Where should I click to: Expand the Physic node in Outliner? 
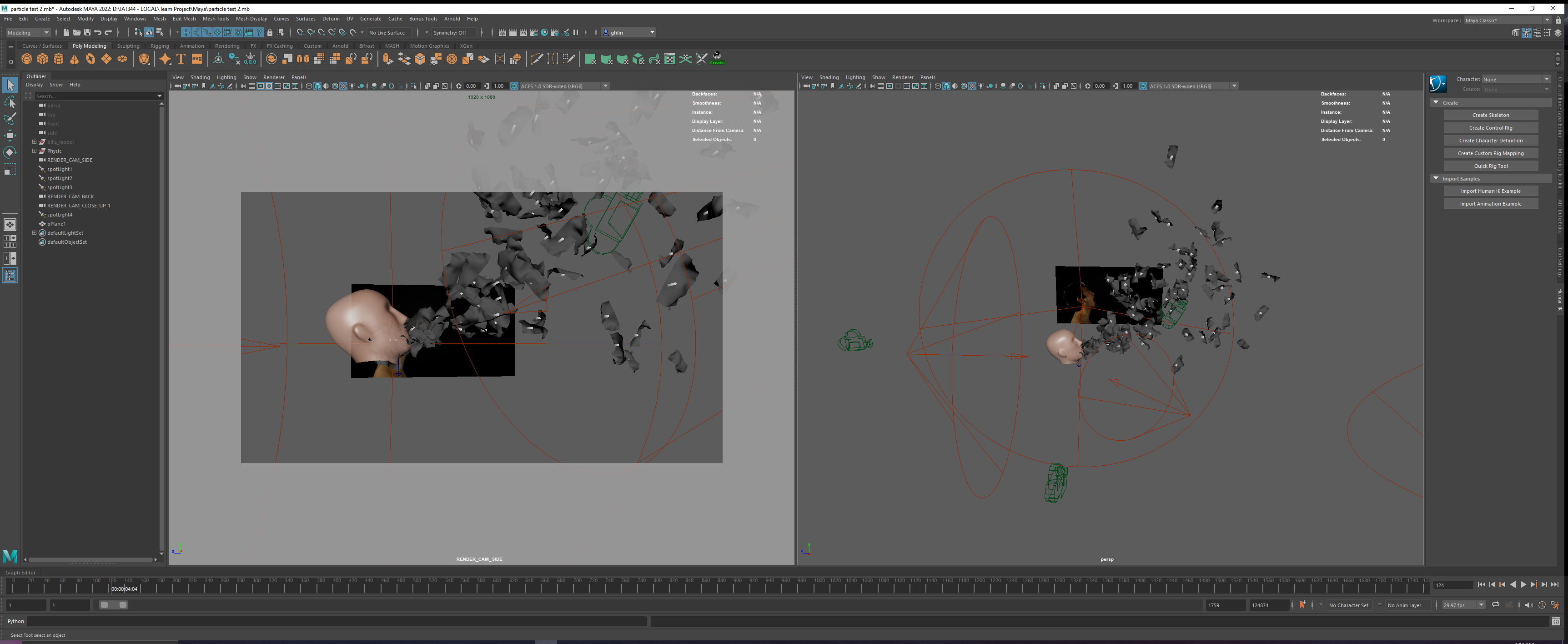coord(35,151)
